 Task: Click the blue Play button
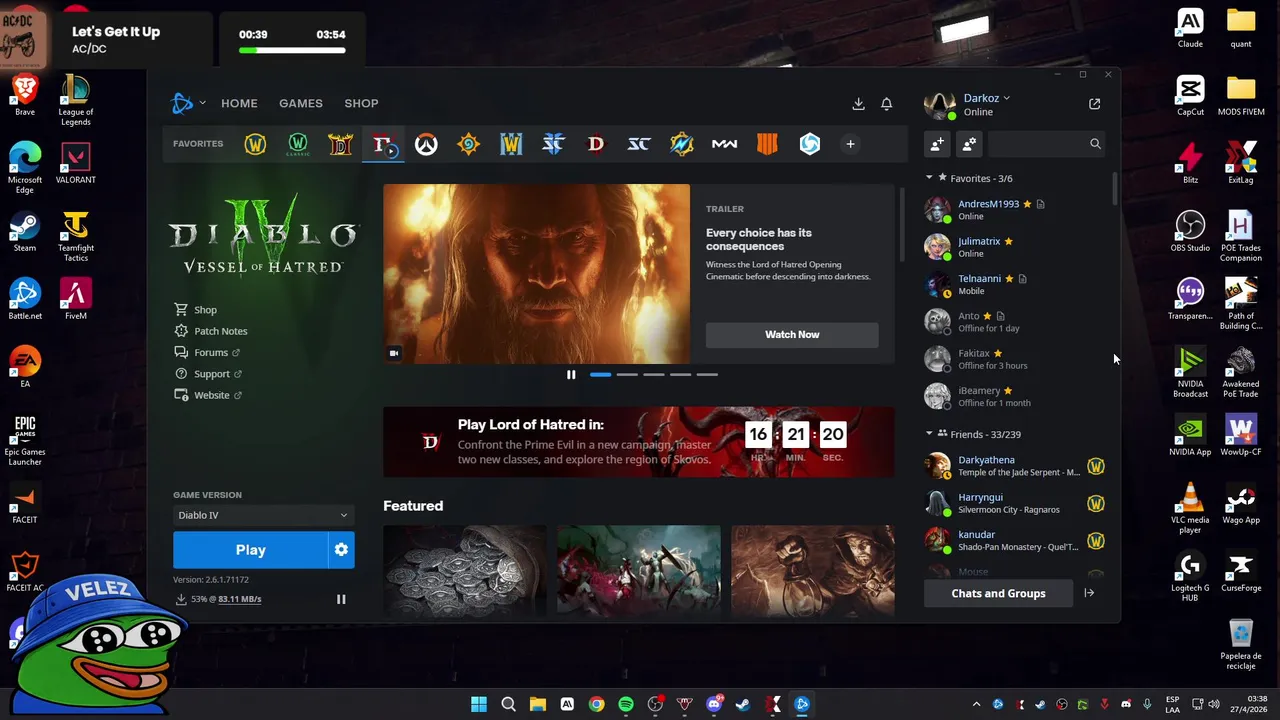click(250, 550)
